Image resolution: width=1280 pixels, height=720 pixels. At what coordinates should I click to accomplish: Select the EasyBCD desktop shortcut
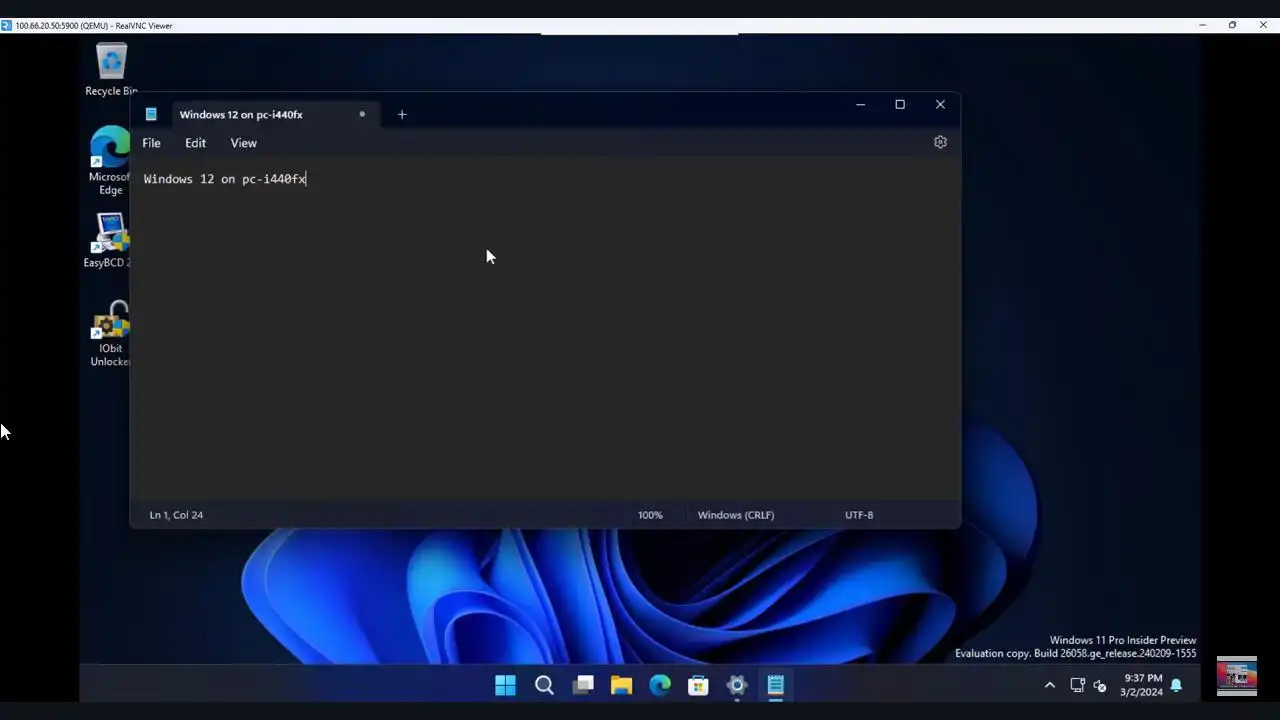[x=108, y=241]
